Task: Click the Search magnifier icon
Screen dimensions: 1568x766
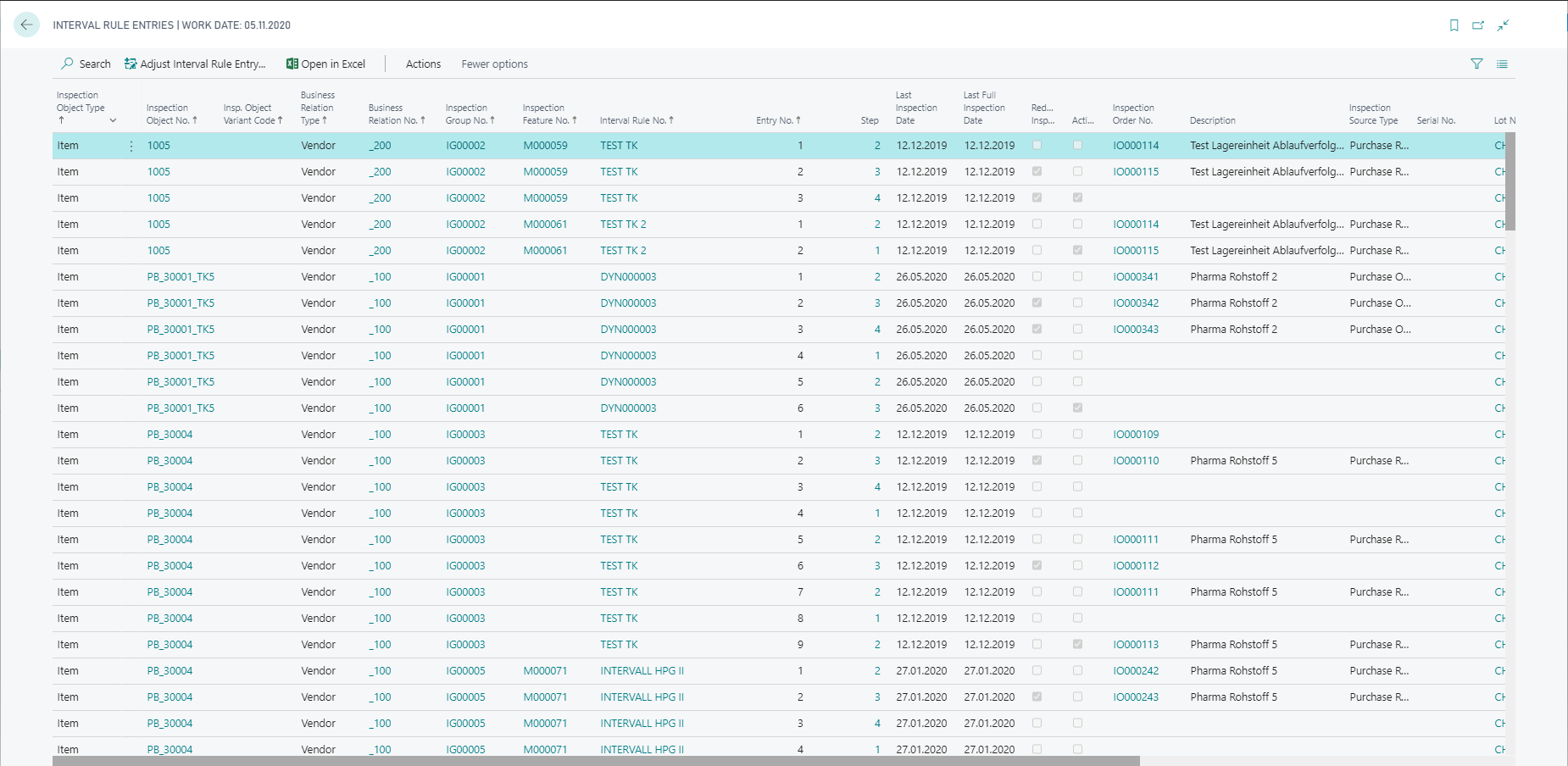Action: pos(67,64)
